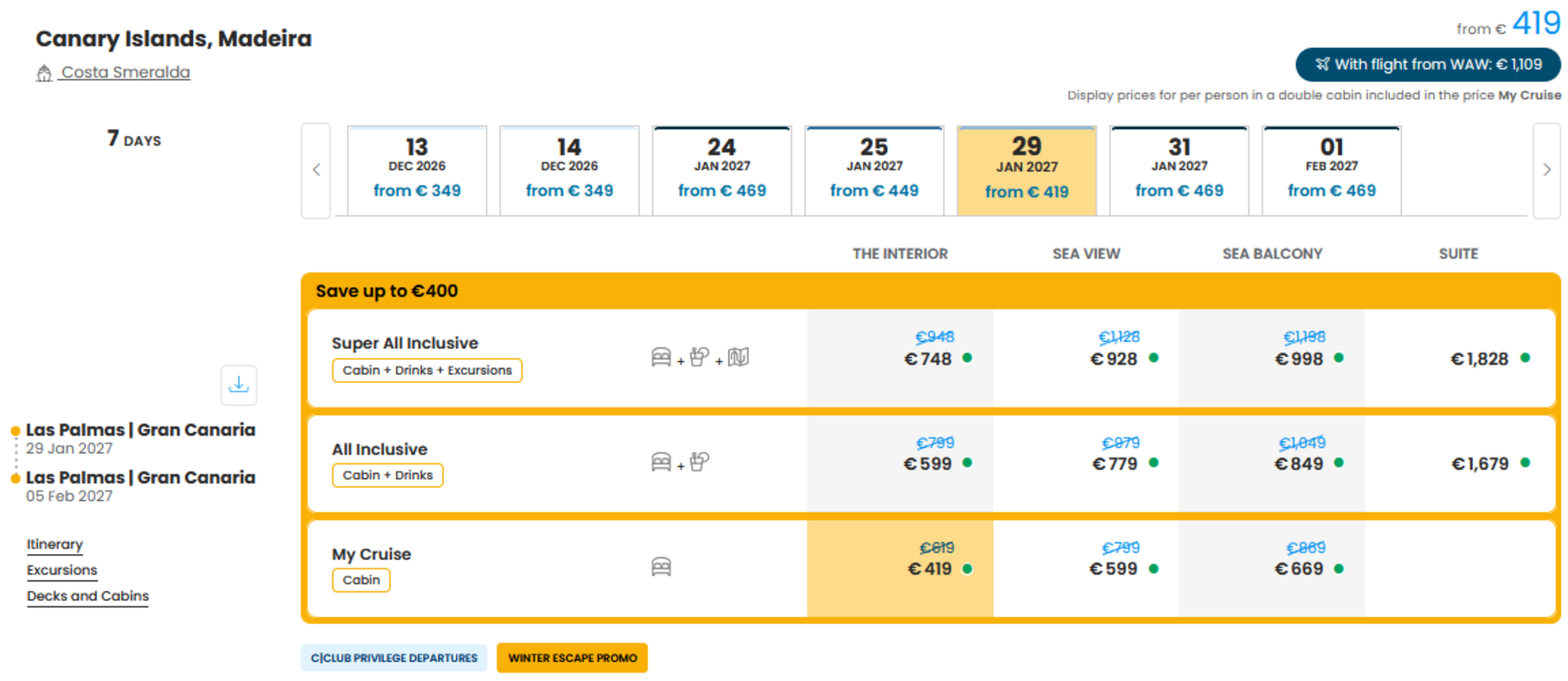Select the 25 Jan 2027 departure tab

(874, 170)
